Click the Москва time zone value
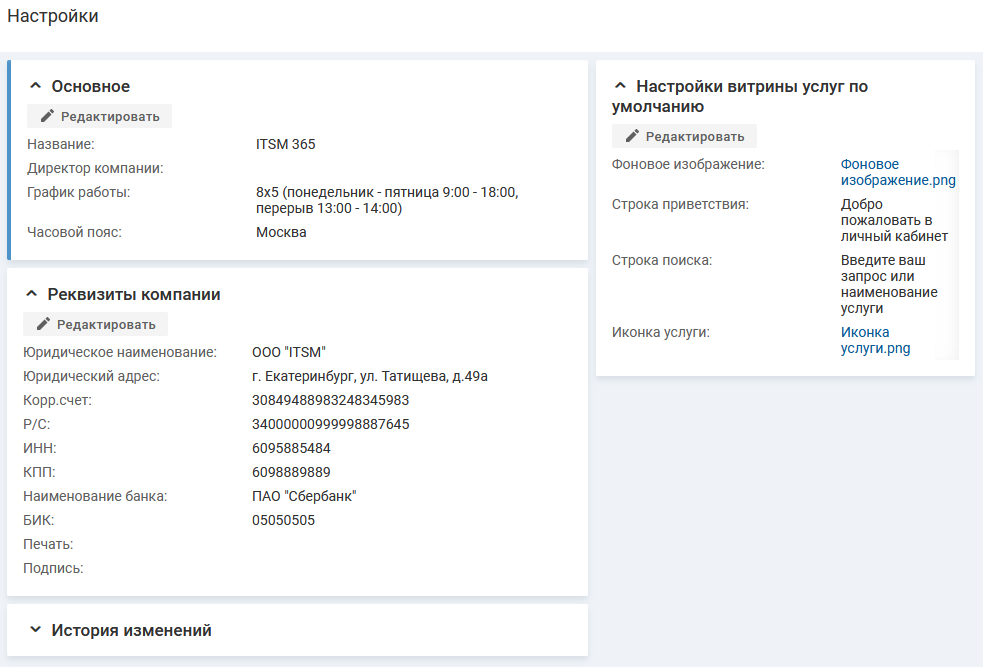The width and height of the screenshot is (983, 667). point(281,232)
